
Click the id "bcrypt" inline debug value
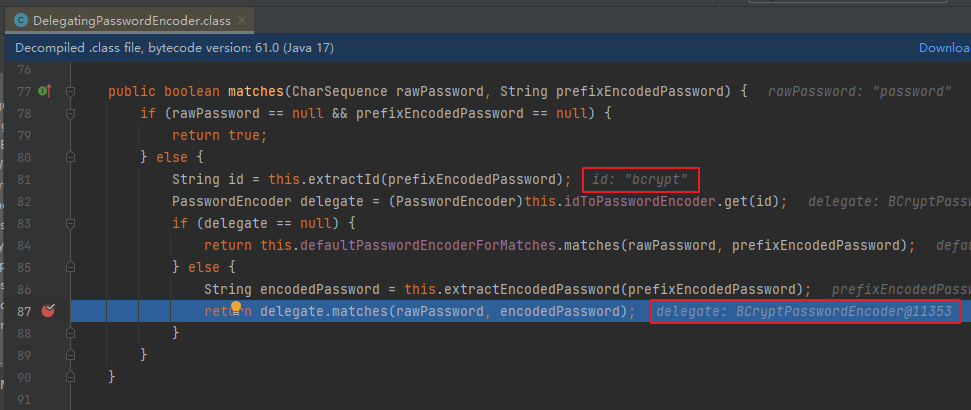click(640, 180)
